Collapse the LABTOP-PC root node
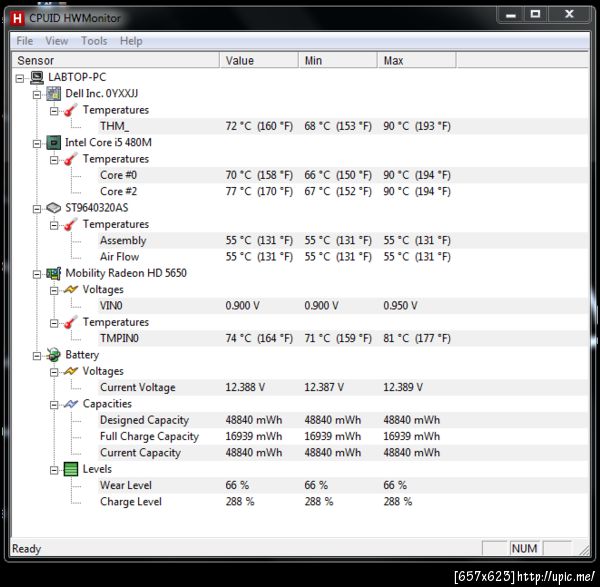Image resolution: width=600 pixels, height=587 pixels. pos(20,78)
